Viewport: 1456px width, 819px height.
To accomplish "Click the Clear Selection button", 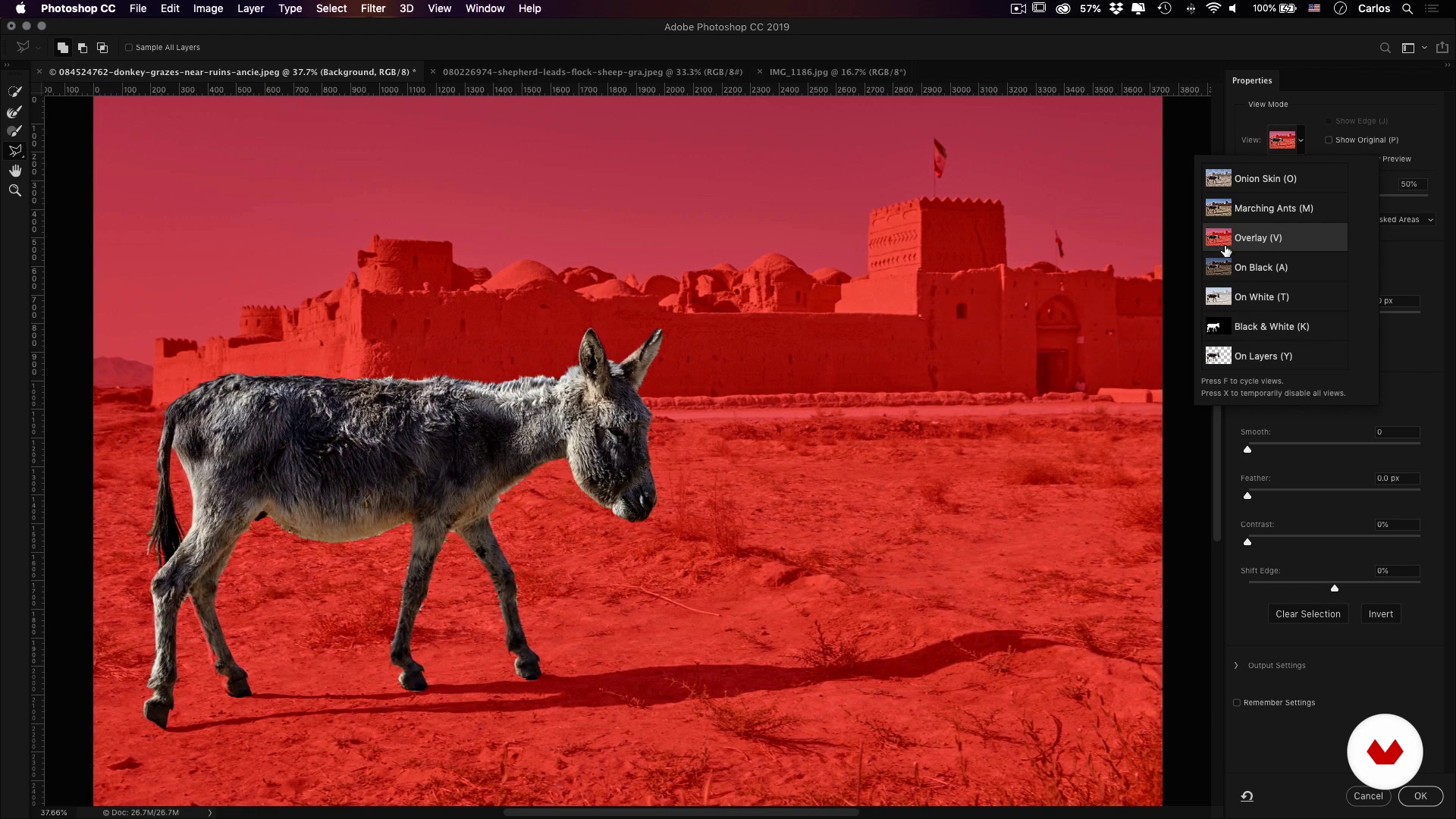I will click(x=1307, y=613).
